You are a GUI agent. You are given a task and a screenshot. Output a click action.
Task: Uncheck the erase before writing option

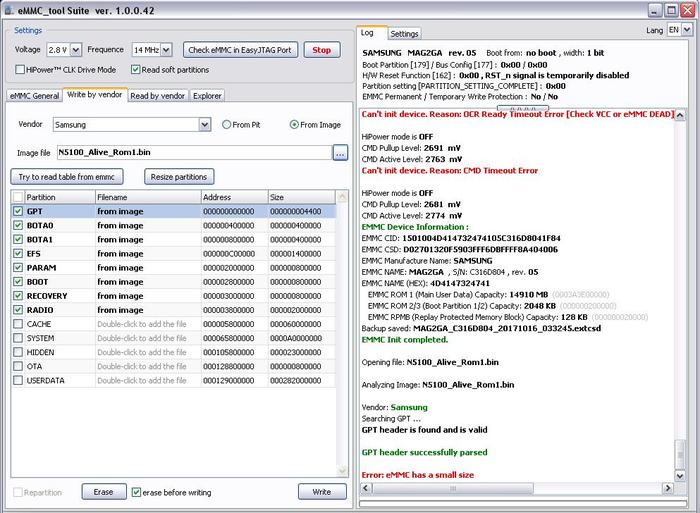137,492
